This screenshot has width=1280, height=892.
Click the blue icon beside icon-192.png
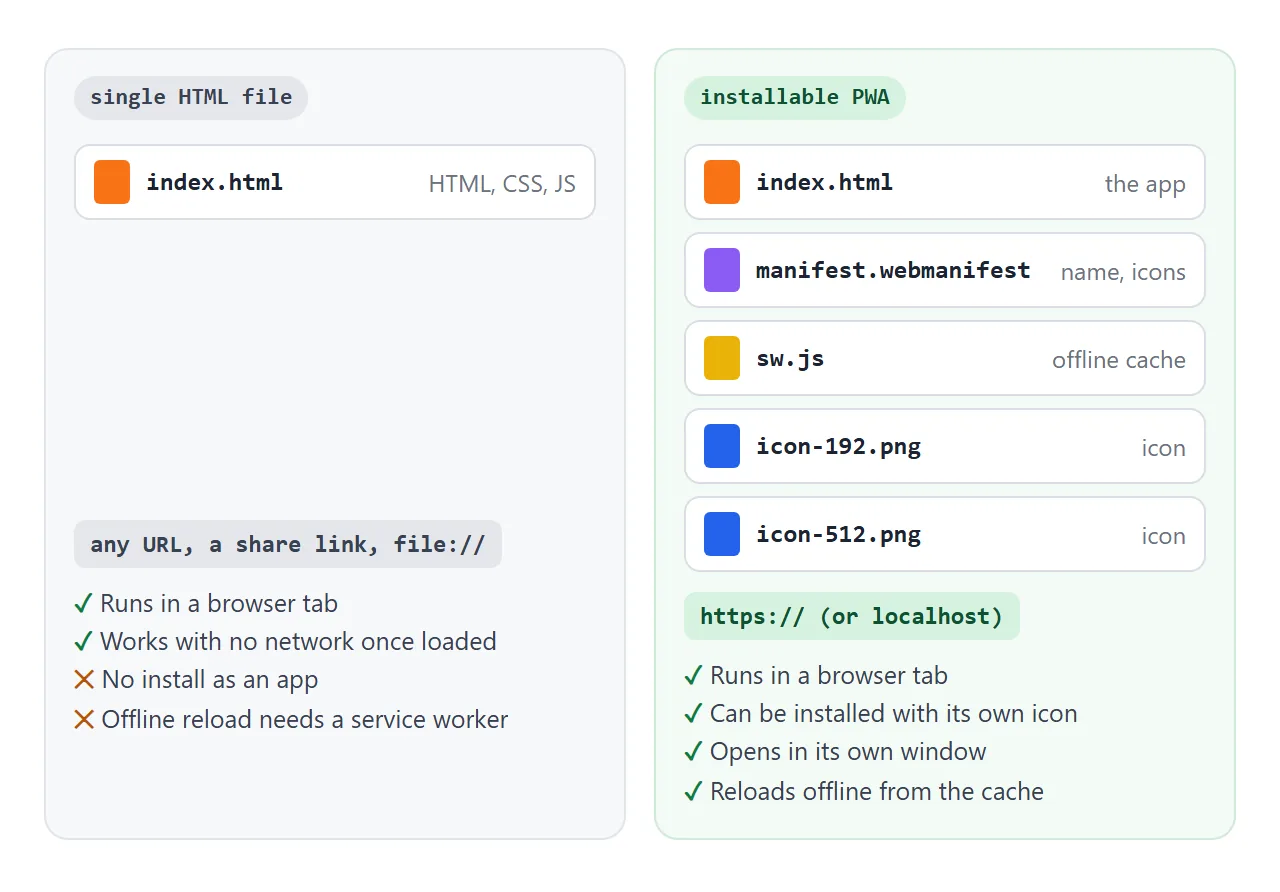coord(722,446)
